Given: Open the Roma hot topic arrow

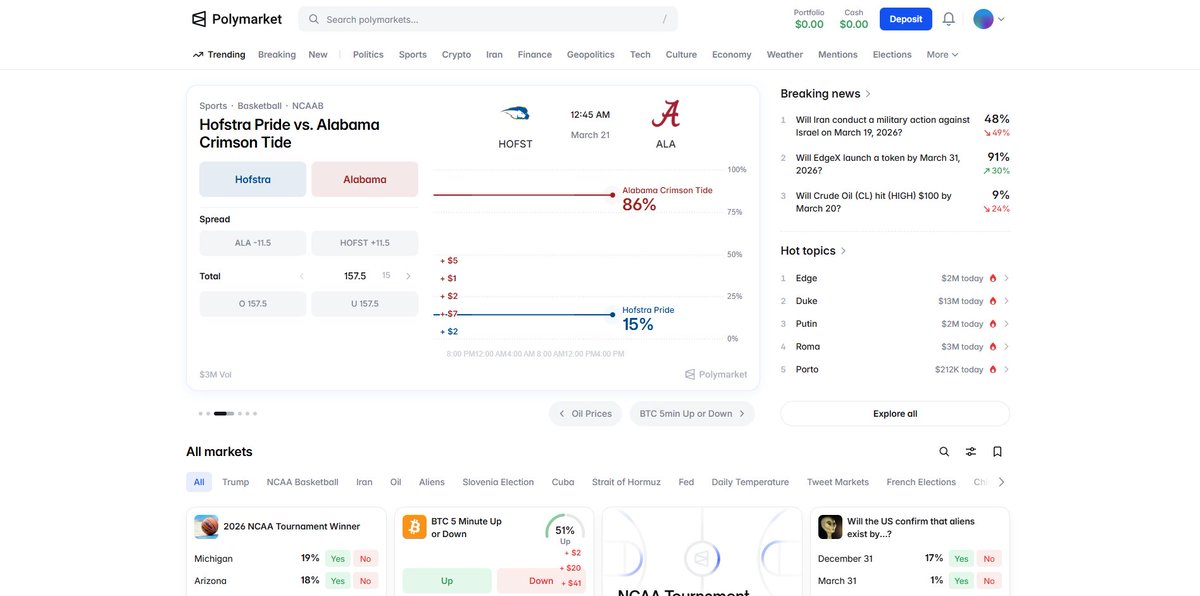Looking at the screenshot, I should pos(1006,347).
